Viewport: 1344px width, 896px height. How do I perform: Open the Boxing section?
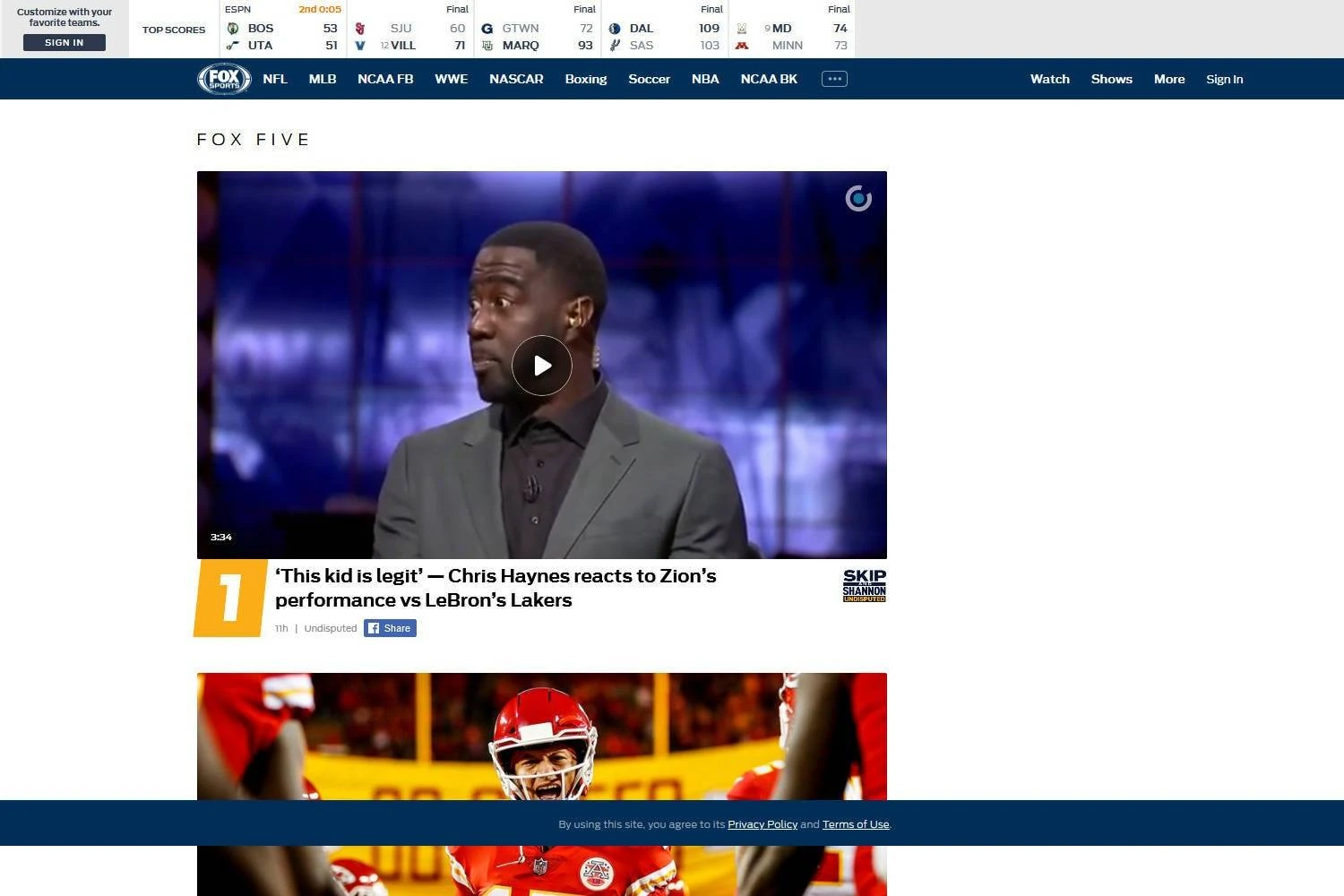click(x=586, y=79)
